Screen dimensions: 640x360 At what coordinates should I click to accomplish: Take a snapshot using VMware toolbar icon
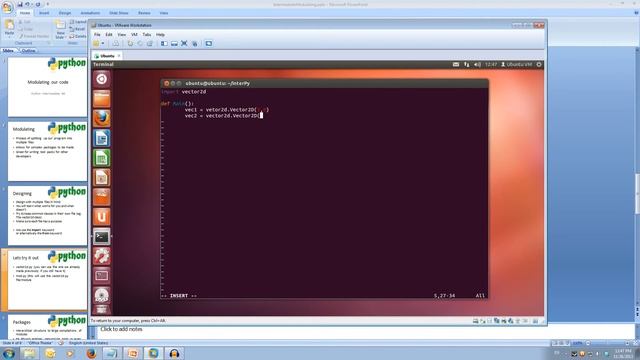coord(130,43)
